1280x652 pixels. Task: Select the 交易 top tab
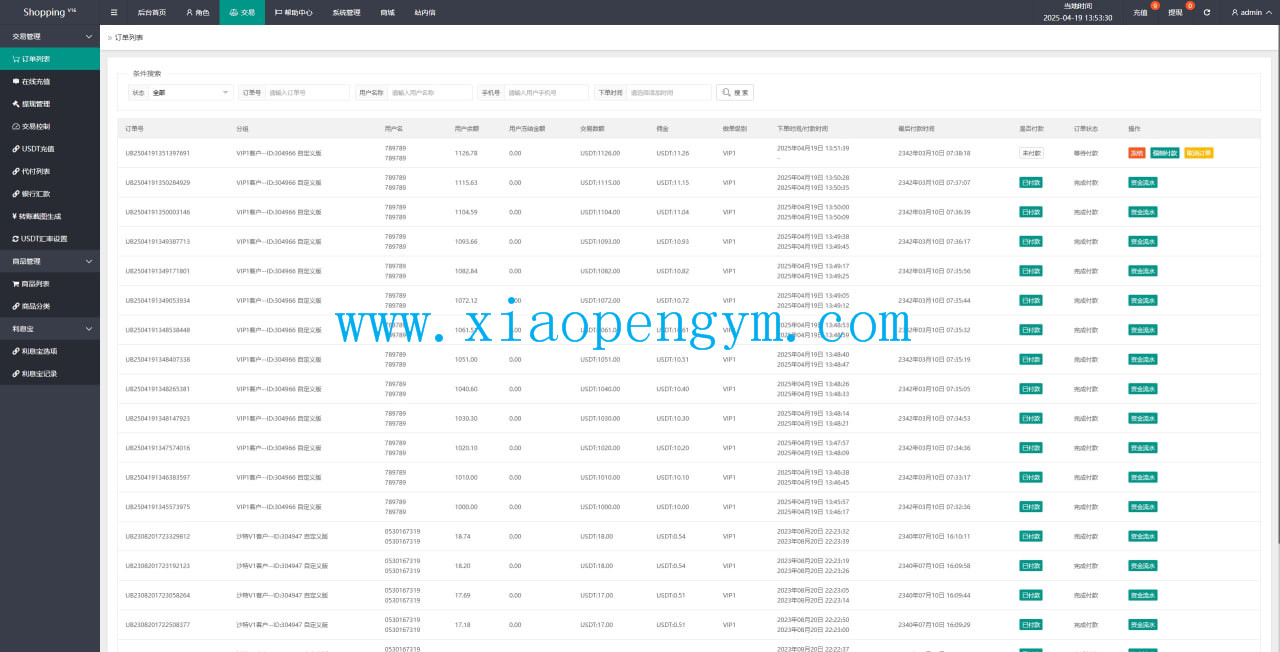coord(242,12)
